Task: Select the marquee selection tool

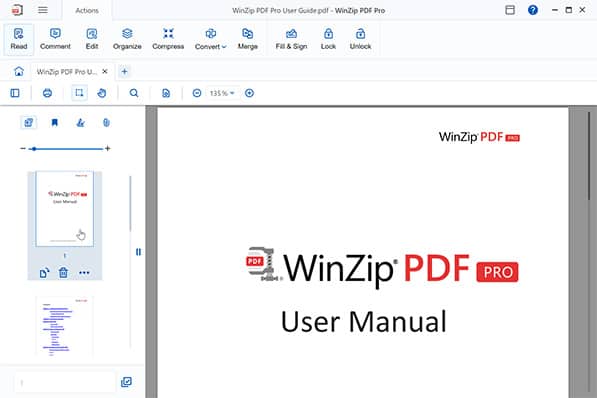Action: pyautogui.click(x=79, y=93)
